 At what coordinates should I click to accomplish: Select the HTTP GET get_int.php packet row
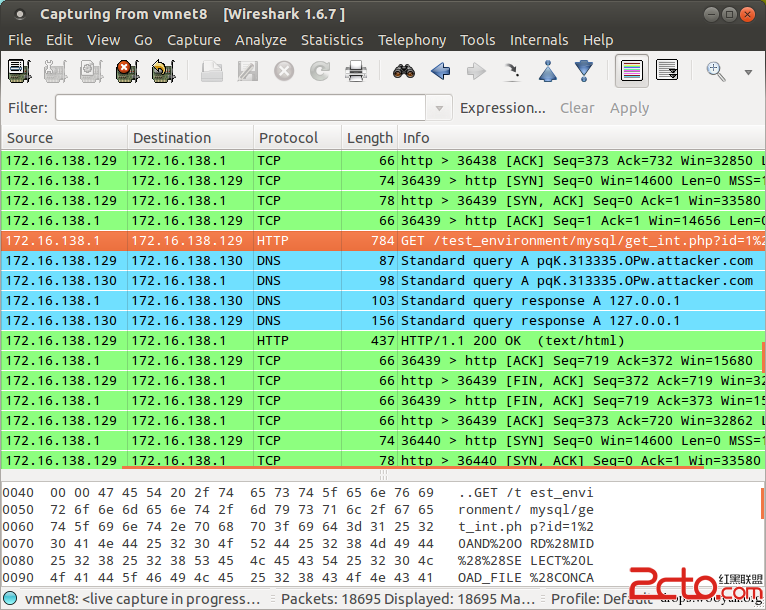pyautogui.click(x=383, y=241)
